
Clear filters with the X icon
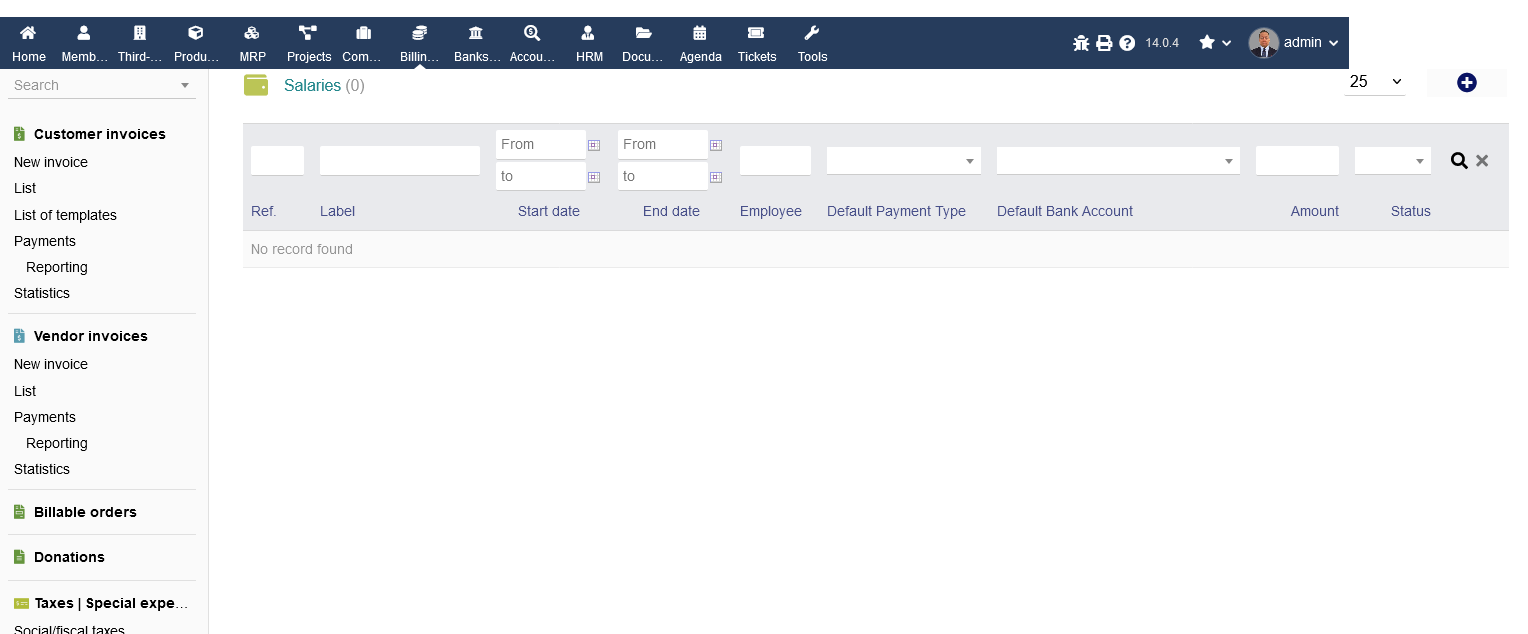(x=1482, y=161)
